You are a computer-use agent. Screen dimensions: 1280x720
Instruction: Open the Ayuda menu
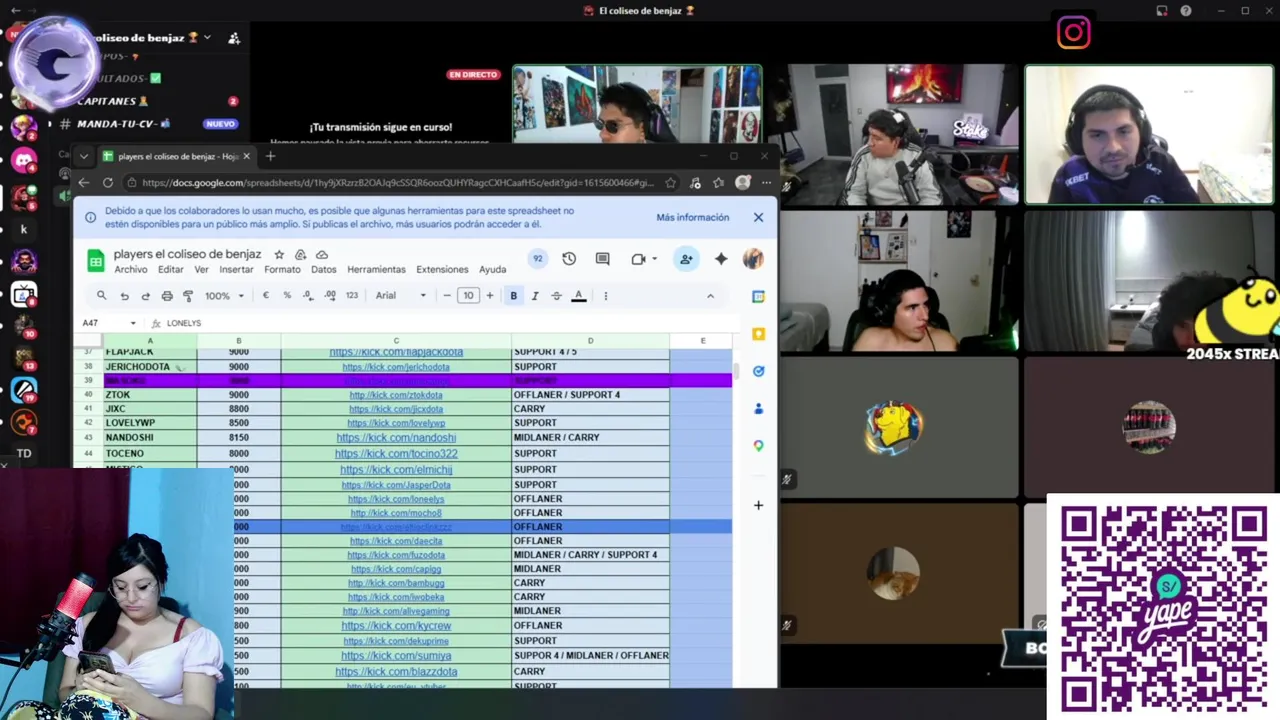[492, 270]
